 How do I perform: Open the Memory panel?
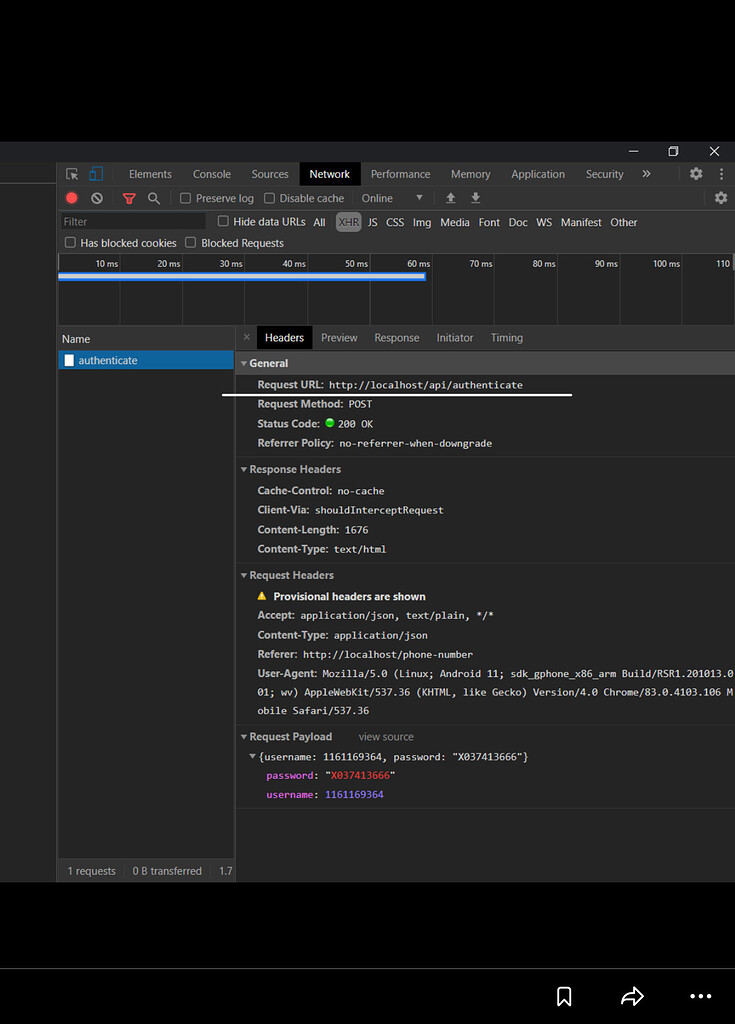tap(470, 174)
